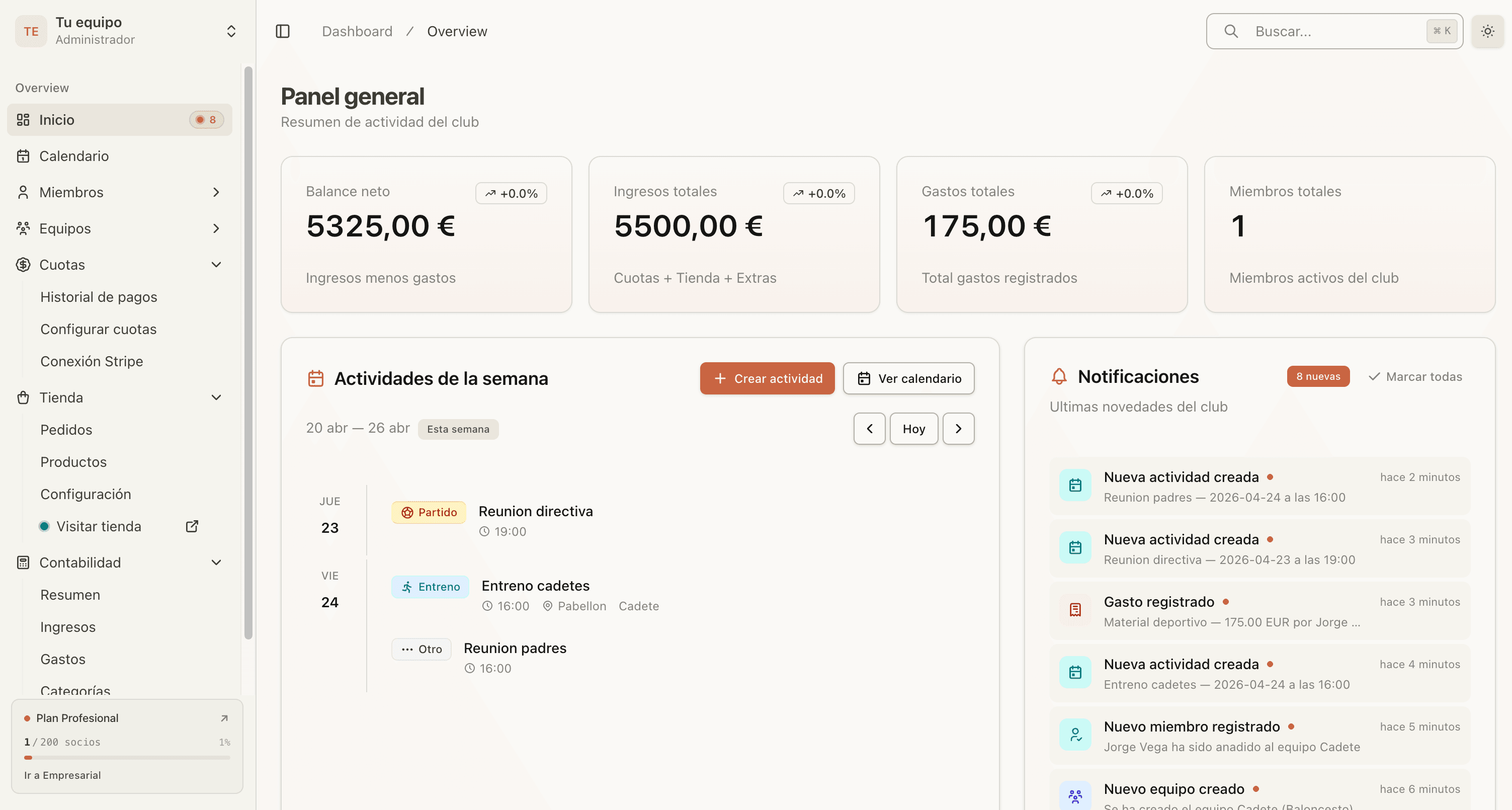This screenshot has width=1512, height=810.
Task: Click the Esta semana badge
Action: [458, 429]
